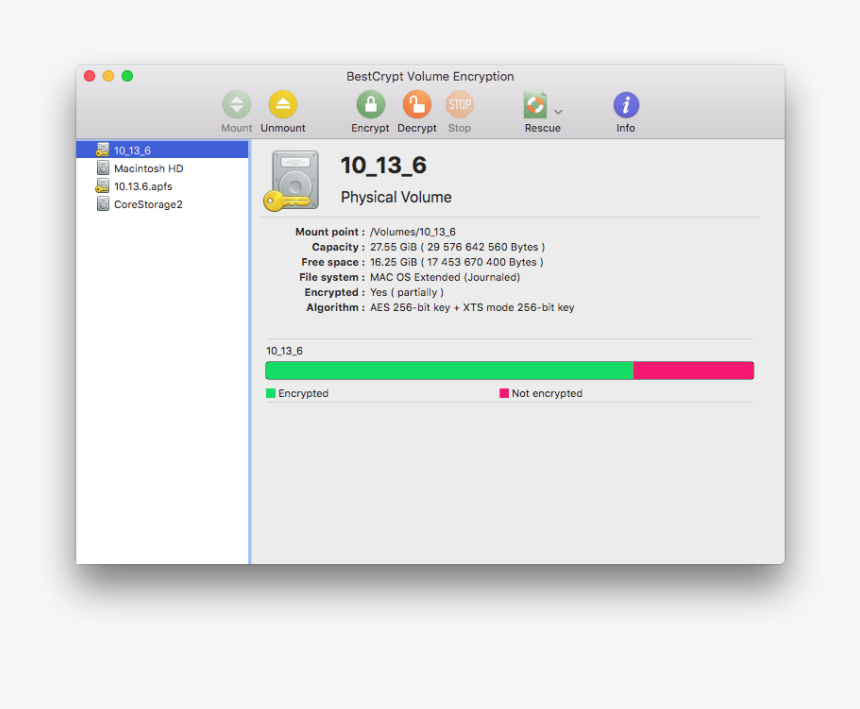Click the Encrypted legend marker
860x709 pixels.
pos(269,393)
